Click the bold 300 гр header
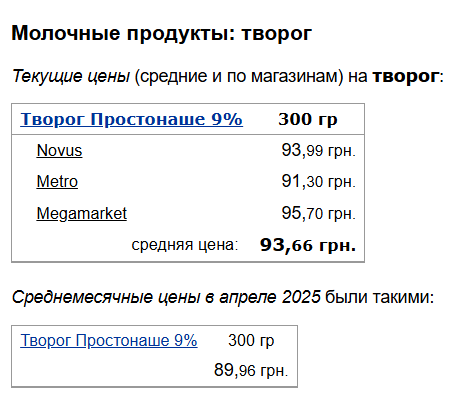462x393 pixels. (x=308, y=119)
